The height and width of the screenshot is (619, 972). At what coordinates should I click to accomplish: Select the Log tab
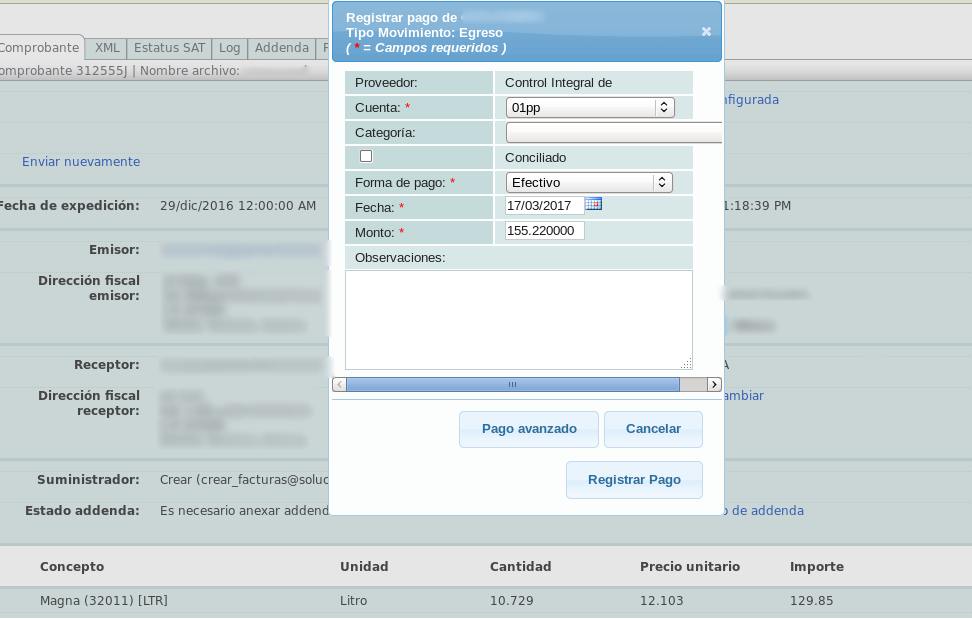(229, 48)
